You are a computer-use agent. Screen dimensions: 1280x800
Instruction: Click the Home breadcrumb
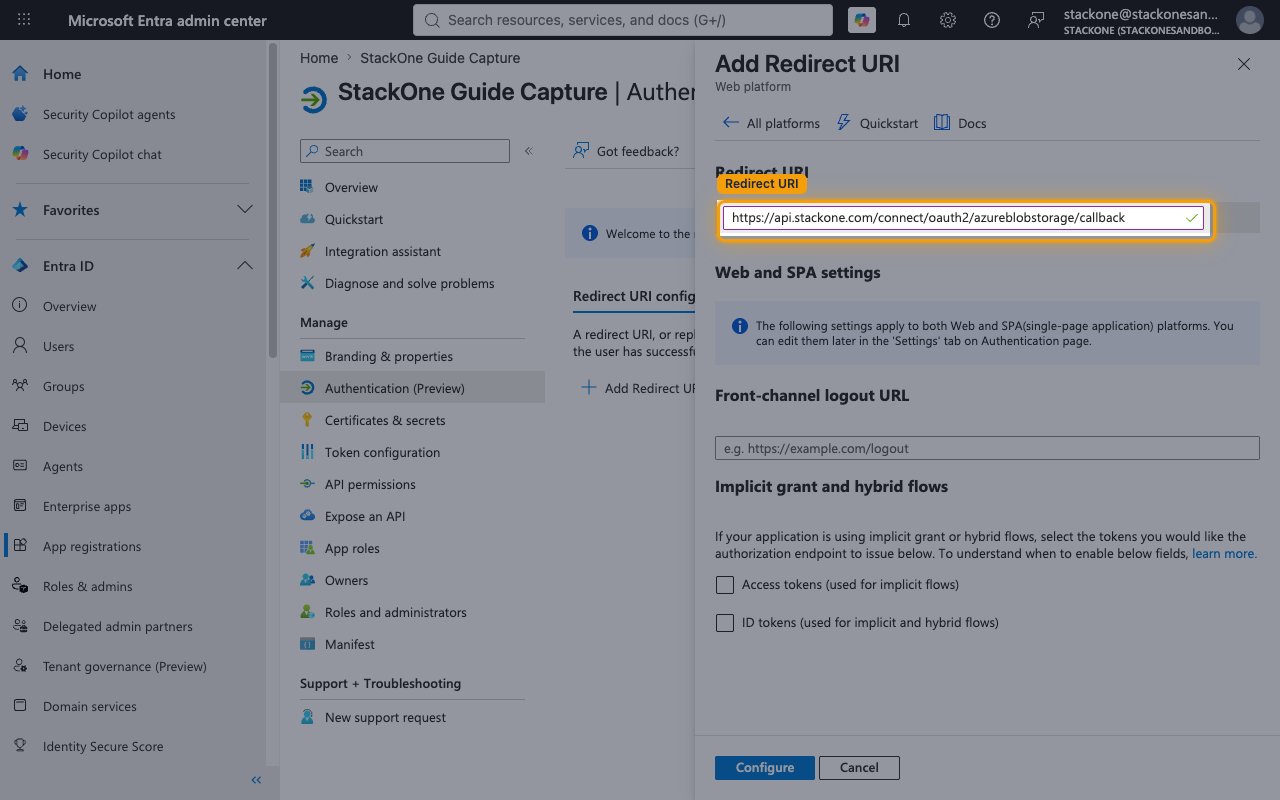coord(319,58)
